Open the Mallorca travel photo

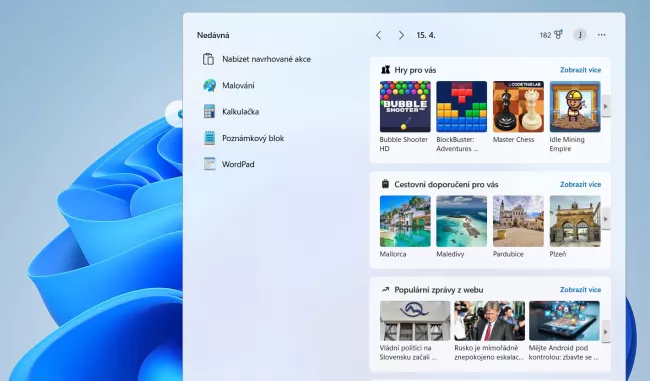[405, 221]
